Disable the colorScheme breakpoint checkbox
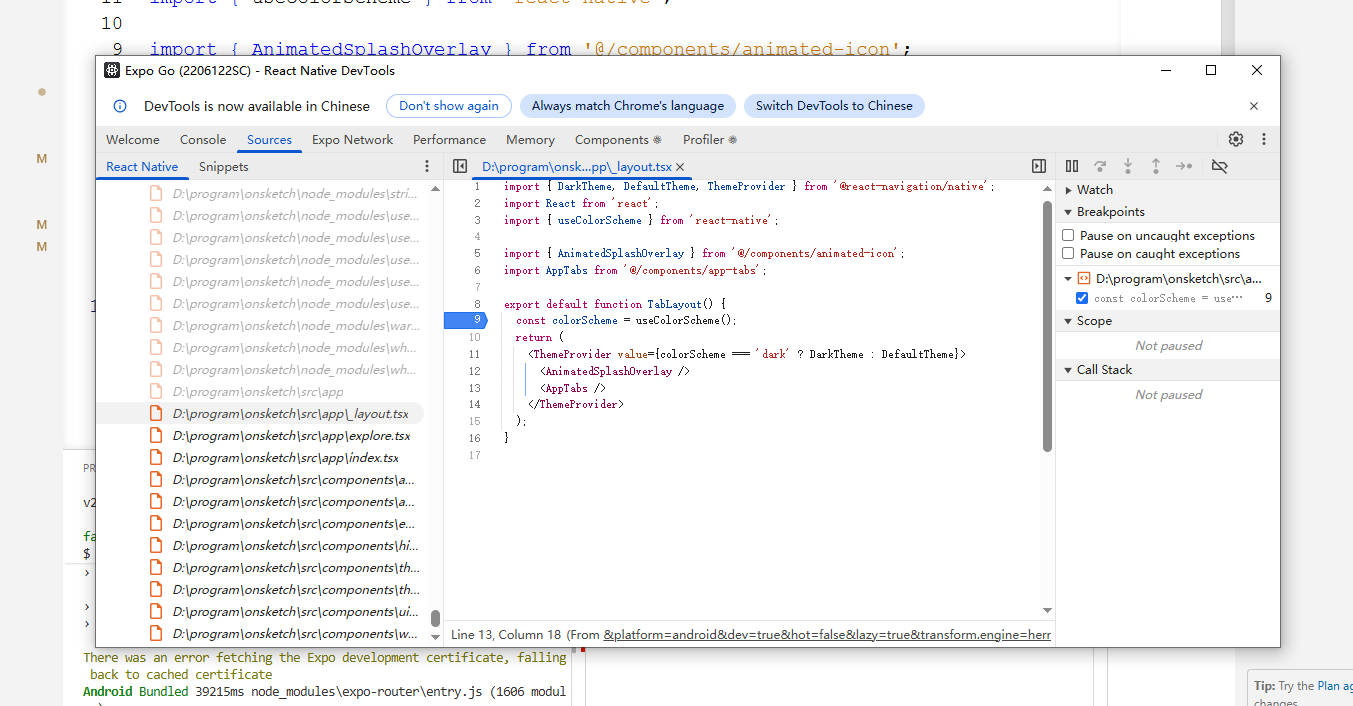1353x706 pixels. [1081, 297]
